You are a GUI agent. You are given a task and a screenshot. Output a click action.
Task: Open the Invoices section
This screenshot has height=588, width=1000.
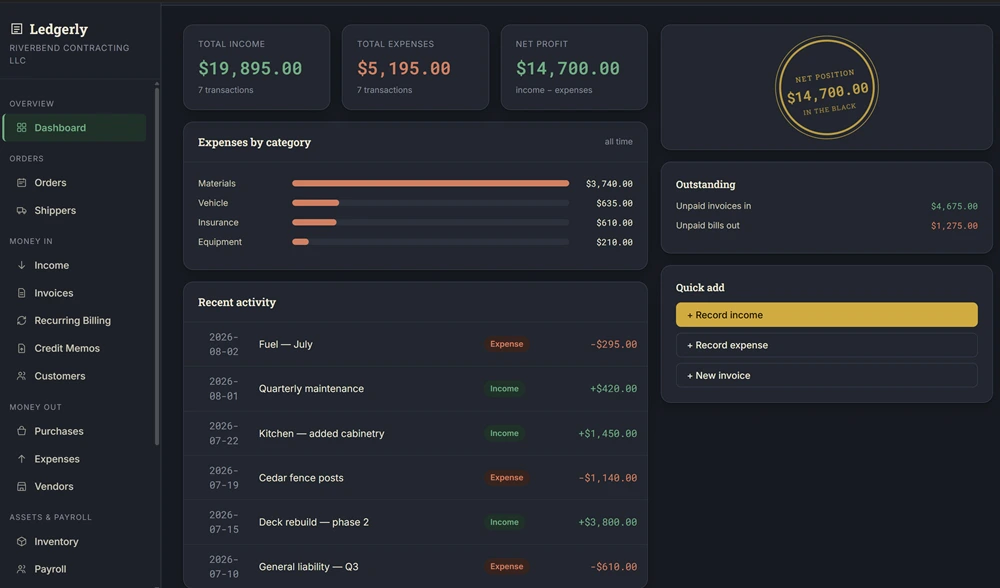tap(75, 293)
